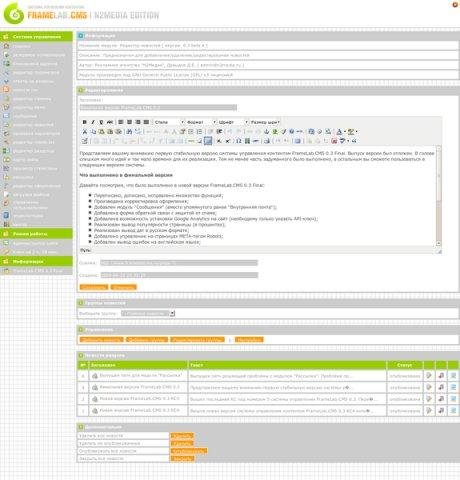Viewport: 460px width, 480px height.
Task: Toggle bold formatting in the editor
Action: [84, 122]
